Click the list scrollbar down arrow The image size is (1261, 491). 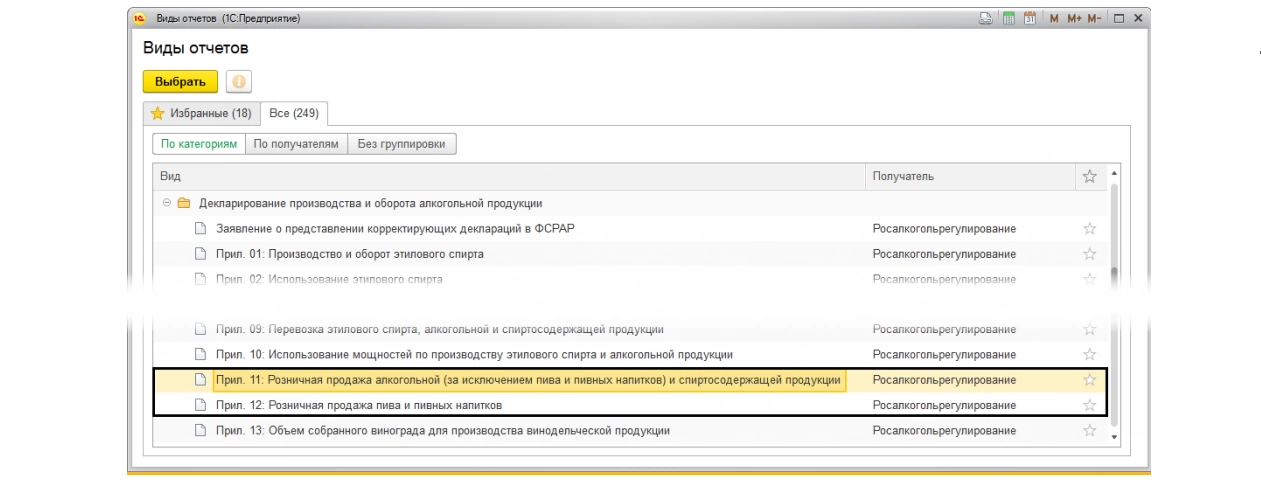point(1114,436)
